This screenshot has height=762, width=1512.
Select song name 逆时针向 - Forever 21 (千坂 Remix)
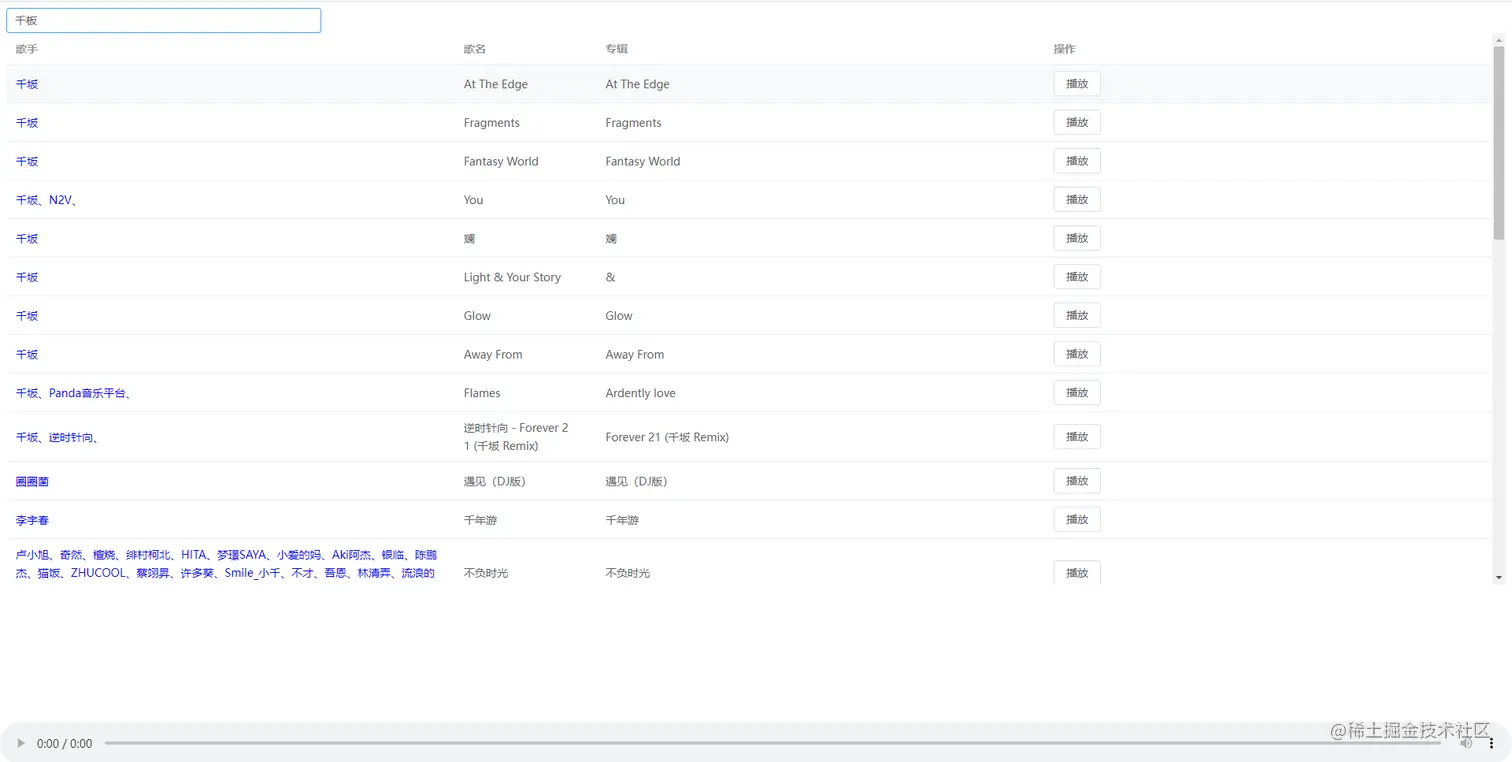[x=516, y=437]
